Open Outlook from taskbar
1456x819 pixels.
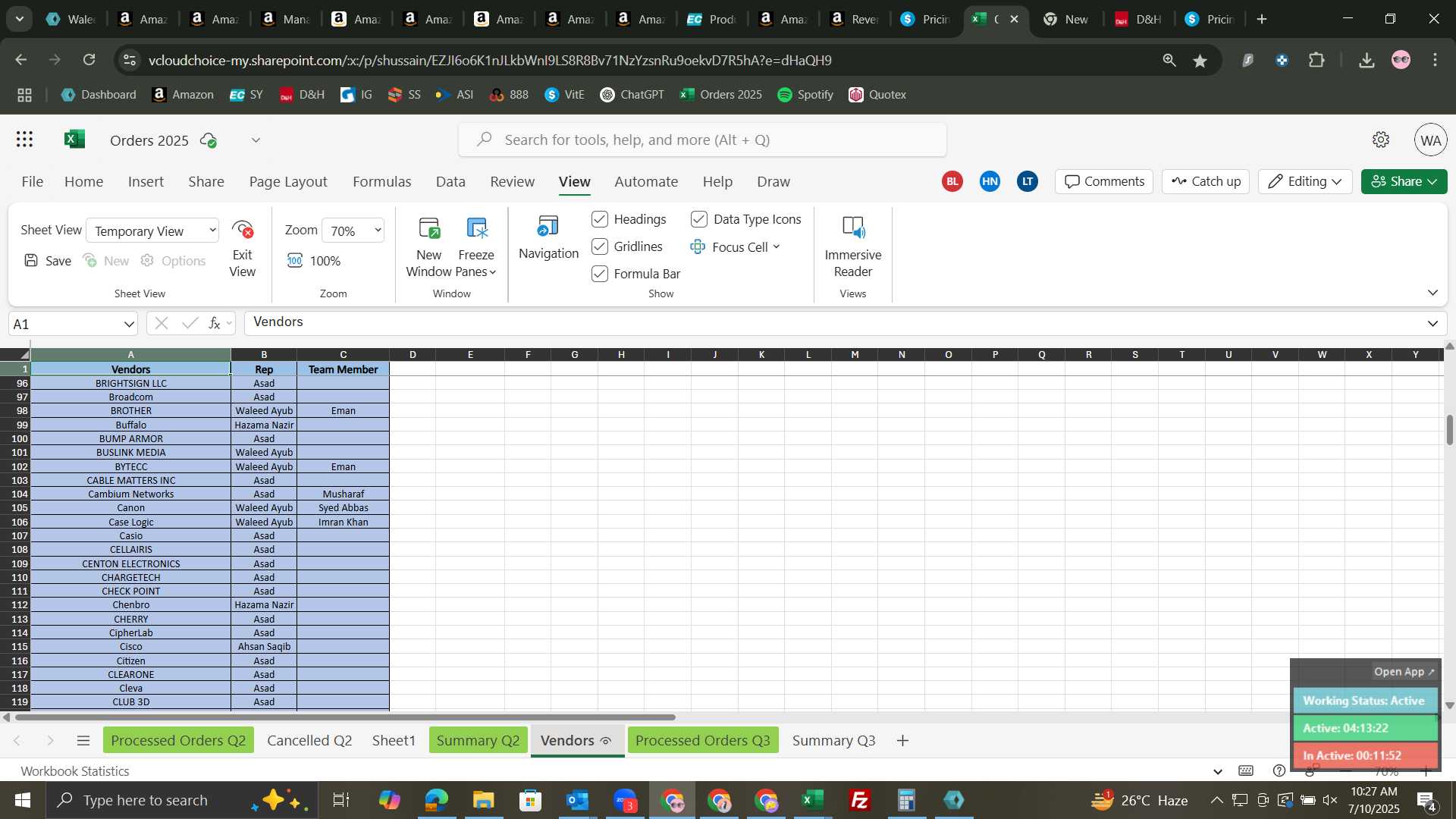tap(577, 800)
